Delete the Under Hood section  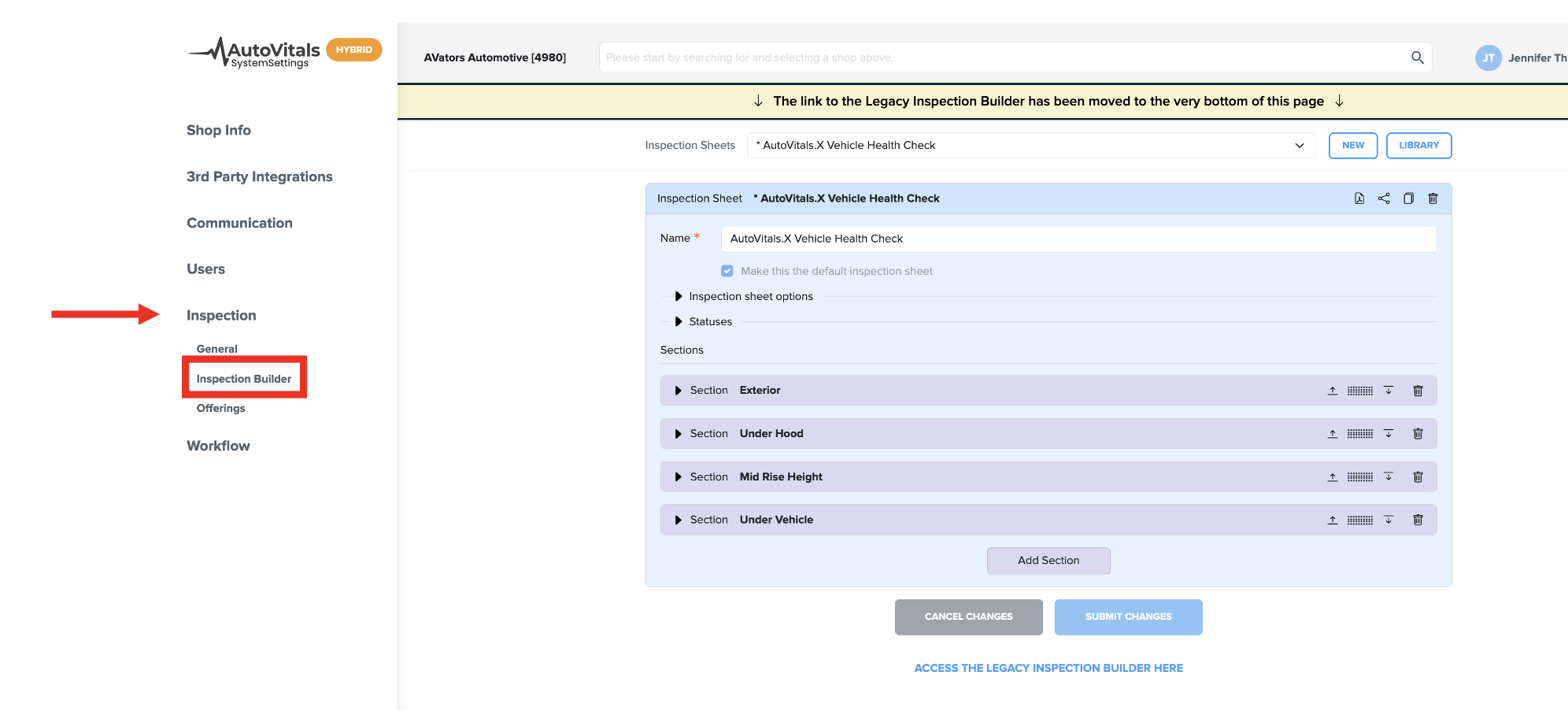[1418, 434]
